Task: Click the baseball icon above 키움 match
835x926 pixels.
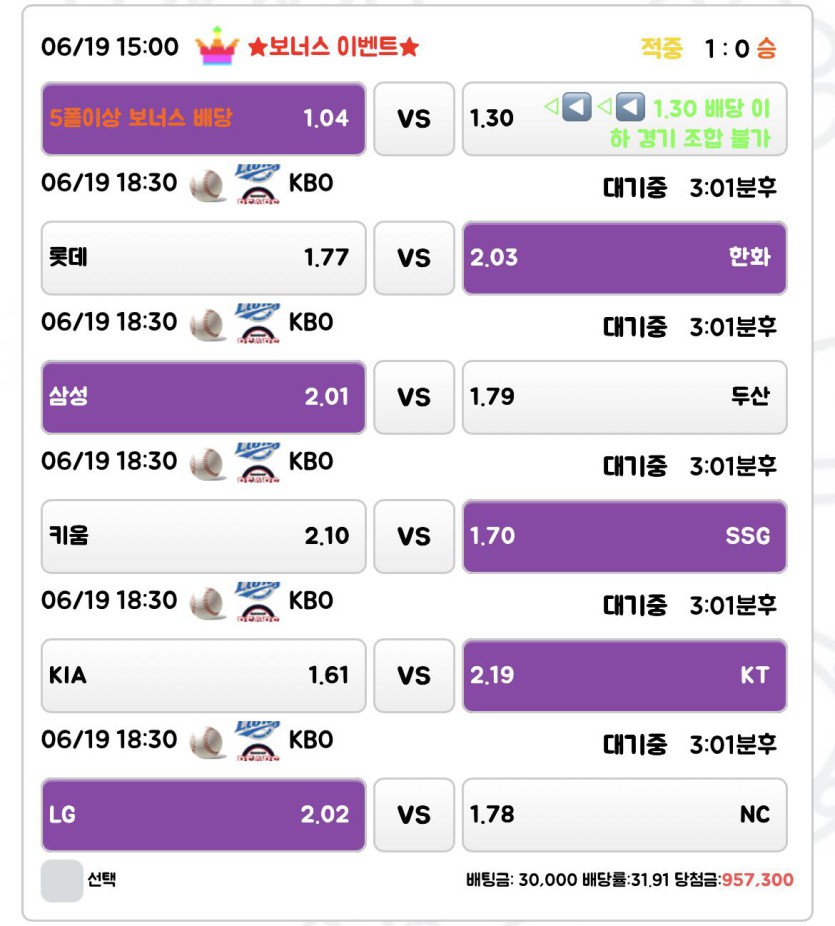Action: (207, 463)
